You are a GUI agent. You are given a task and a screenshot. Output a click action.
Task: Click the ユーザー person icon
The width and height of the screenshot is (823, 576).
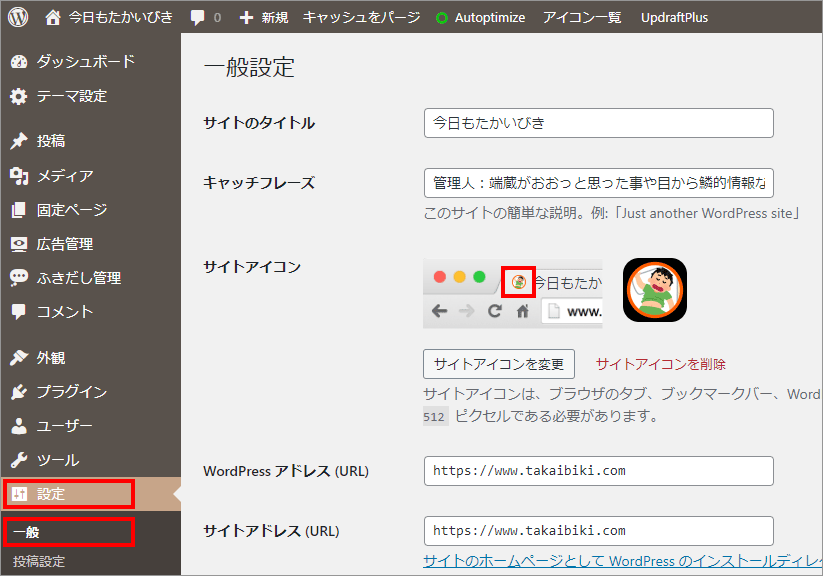click(19, 426)
